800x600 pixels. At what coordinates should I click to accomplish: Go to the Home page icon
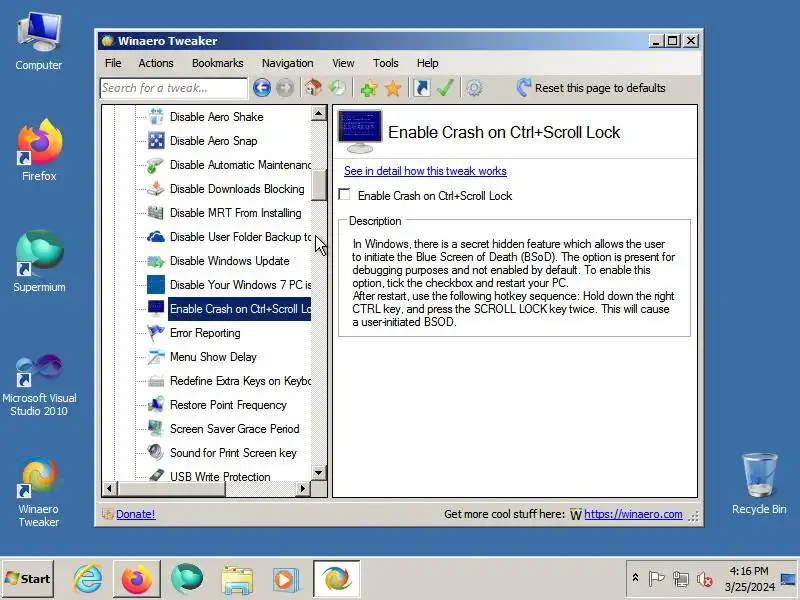coord(313,88)
